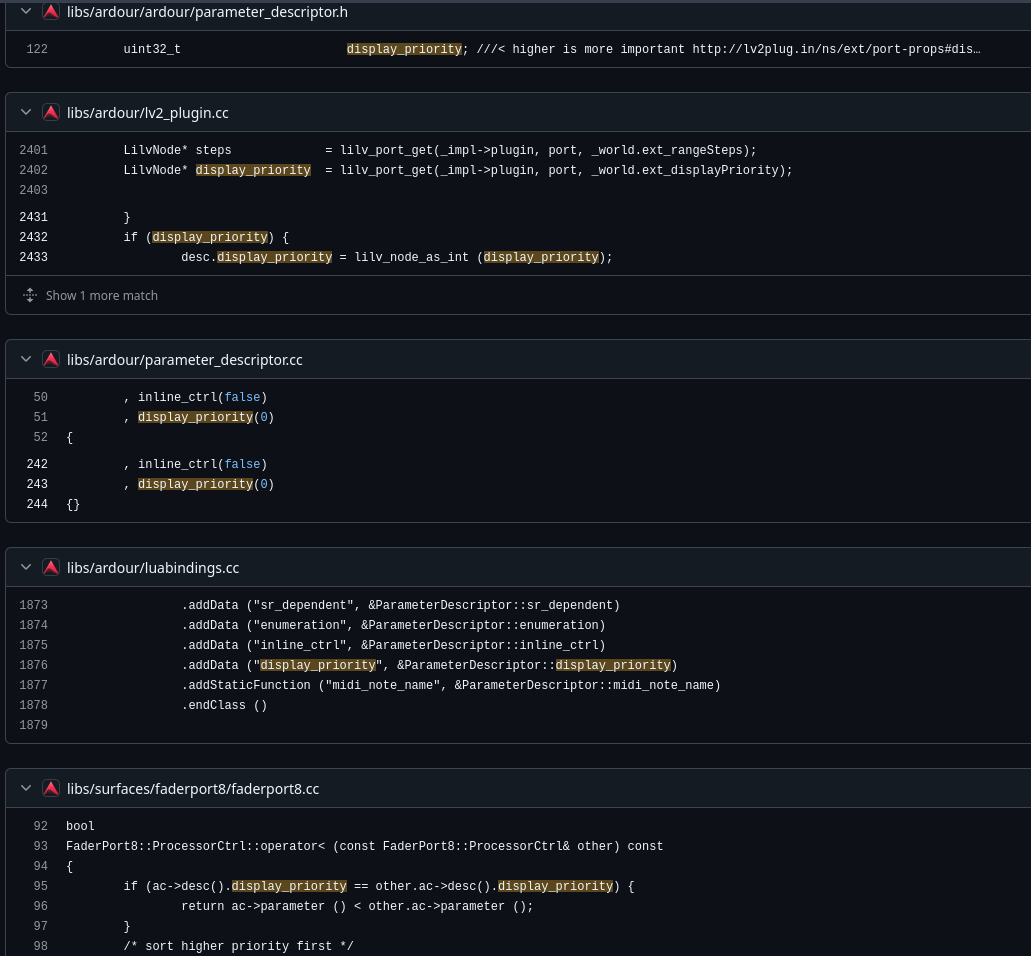Click the Ardour icon next to luabindings.cc
Viewport: 1031px width, 956px height.
(51, 567)
